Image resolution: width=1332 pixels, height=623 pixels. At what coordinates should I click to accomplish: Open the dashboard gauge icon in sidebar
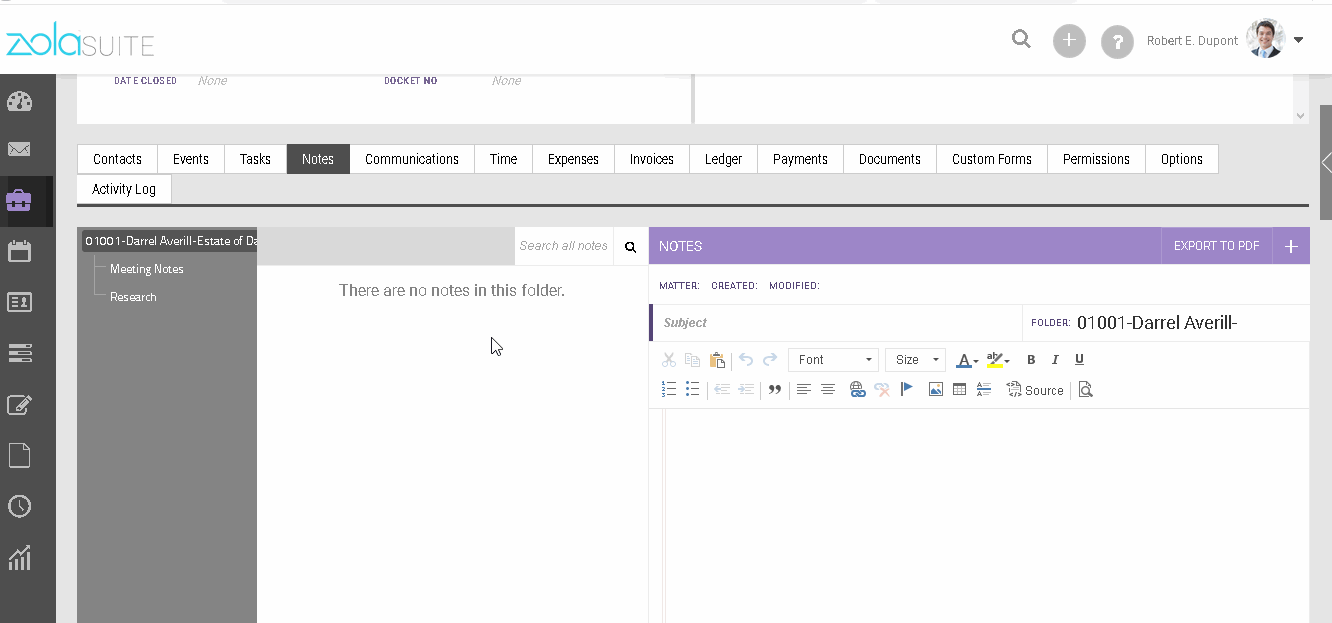(x=19, y=101)
